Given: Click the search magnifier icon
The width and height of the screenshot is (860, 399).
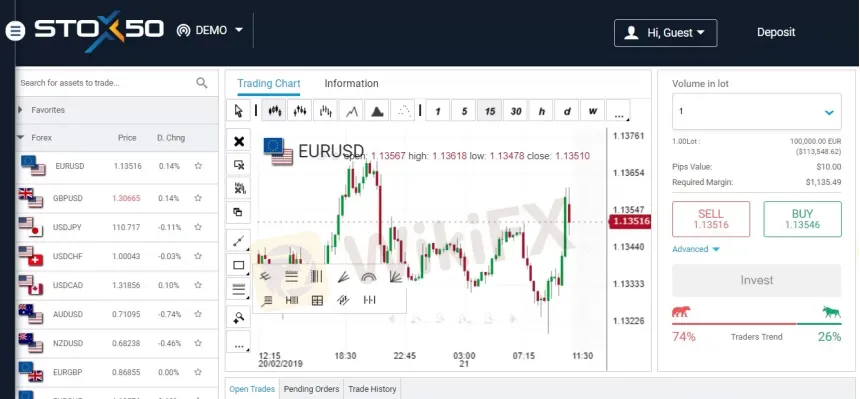Looking at the screenshot, I should tap(202, 83).
